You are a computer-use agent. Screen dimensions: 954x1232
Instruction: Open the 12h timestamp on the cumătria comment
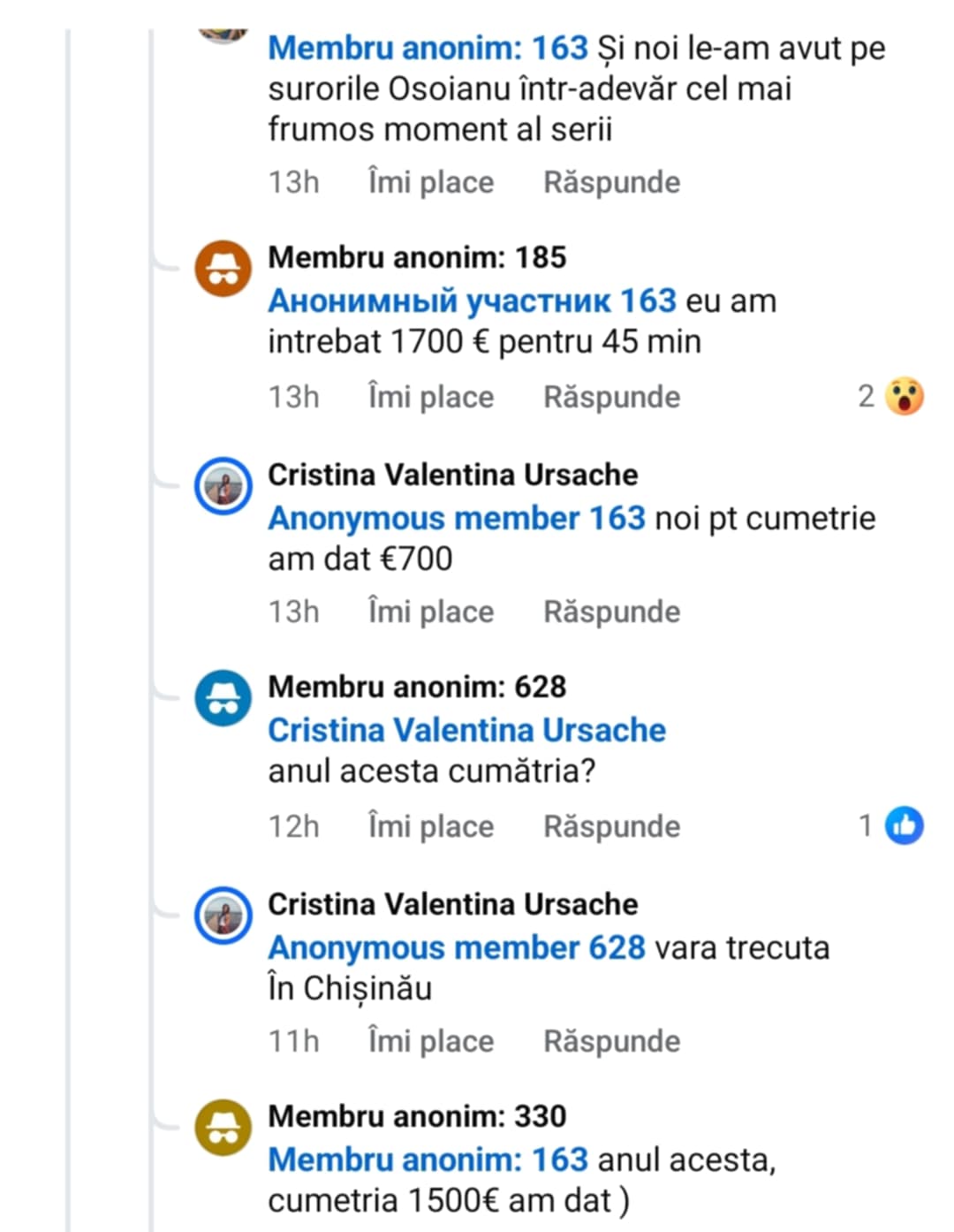[293, 826]
